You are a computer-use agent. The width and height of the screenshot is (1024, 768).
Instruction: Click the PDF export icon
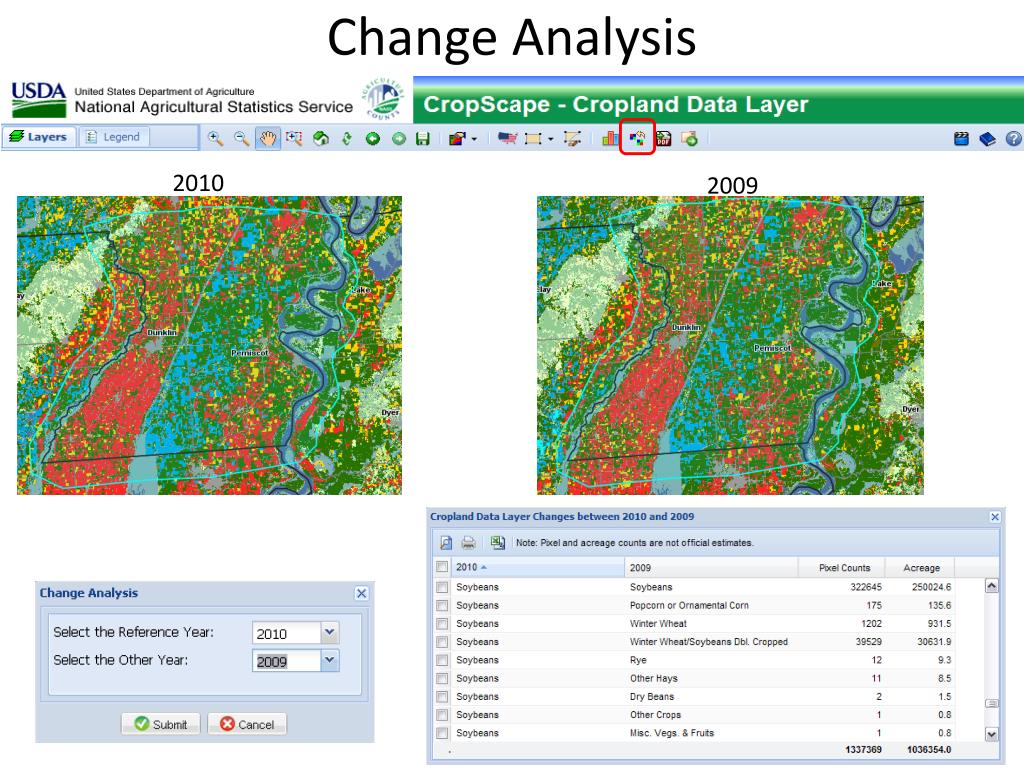[664, 138]
